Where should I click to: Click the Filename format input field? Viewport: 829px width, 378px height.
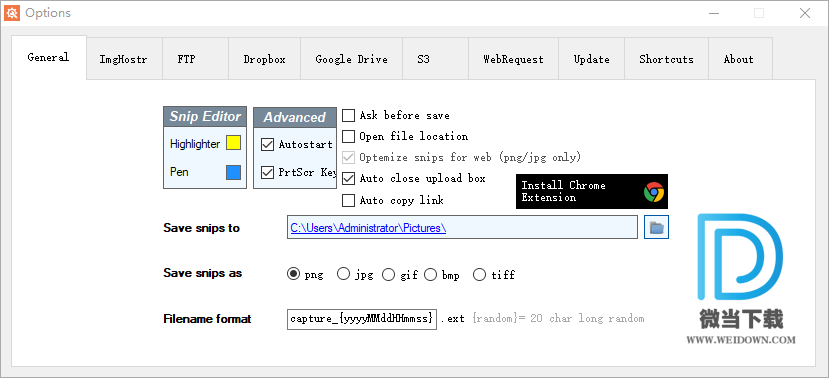pyautogui.click(x=362, y=319)
